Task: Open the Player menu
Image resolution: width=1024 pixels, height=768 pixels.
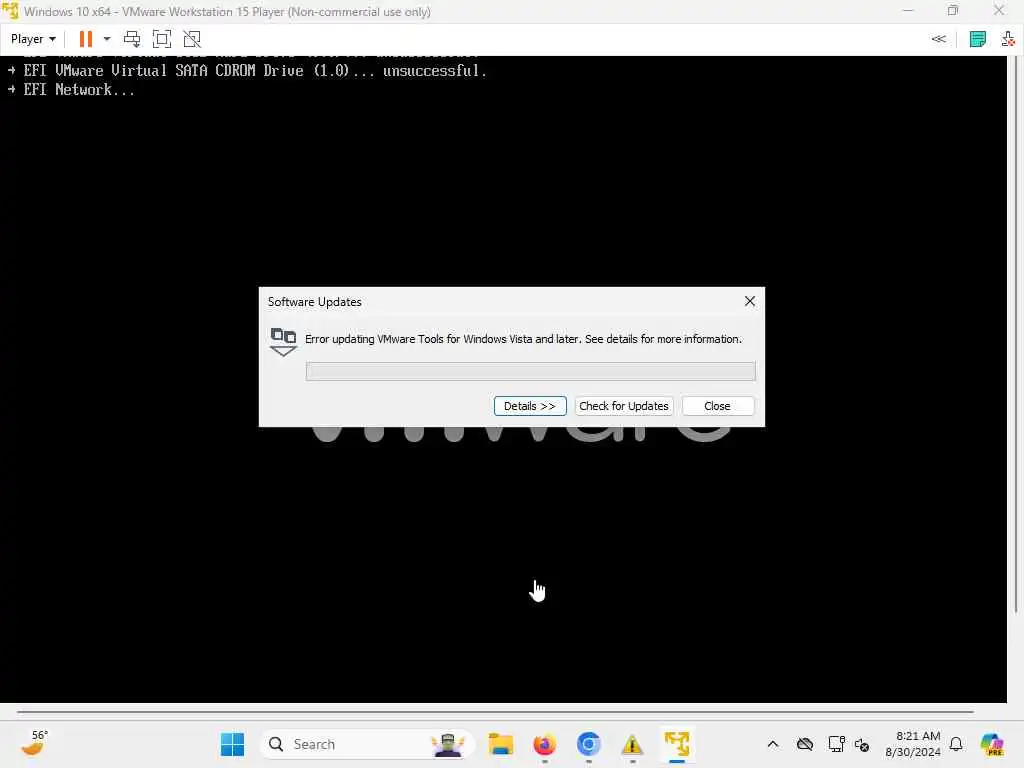Action: click(x=33, y=39)
